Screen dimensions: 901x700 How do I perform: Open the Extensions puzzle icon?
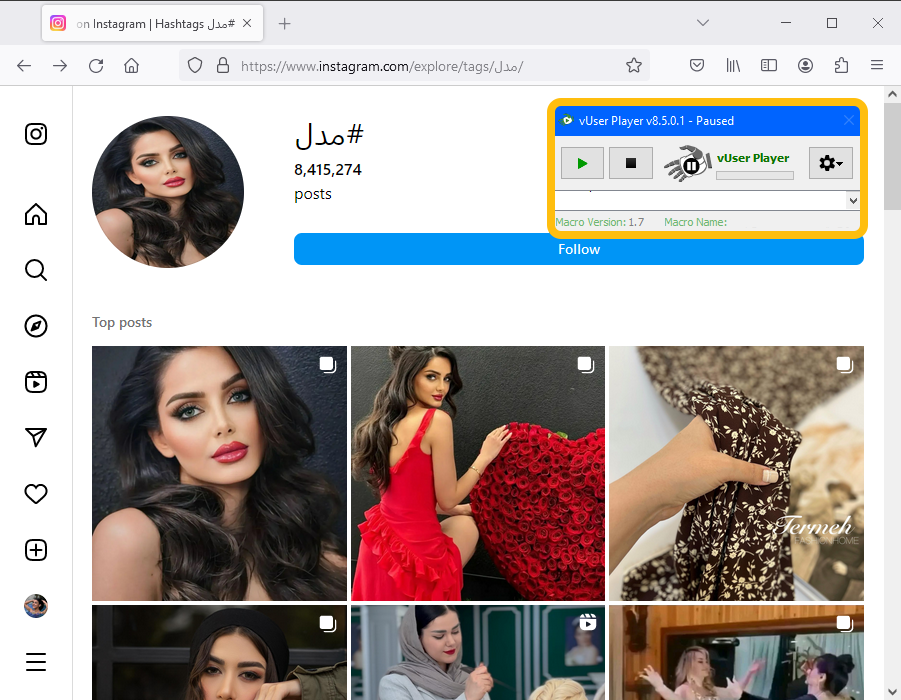pyautogui.click(x=841, y=66)
